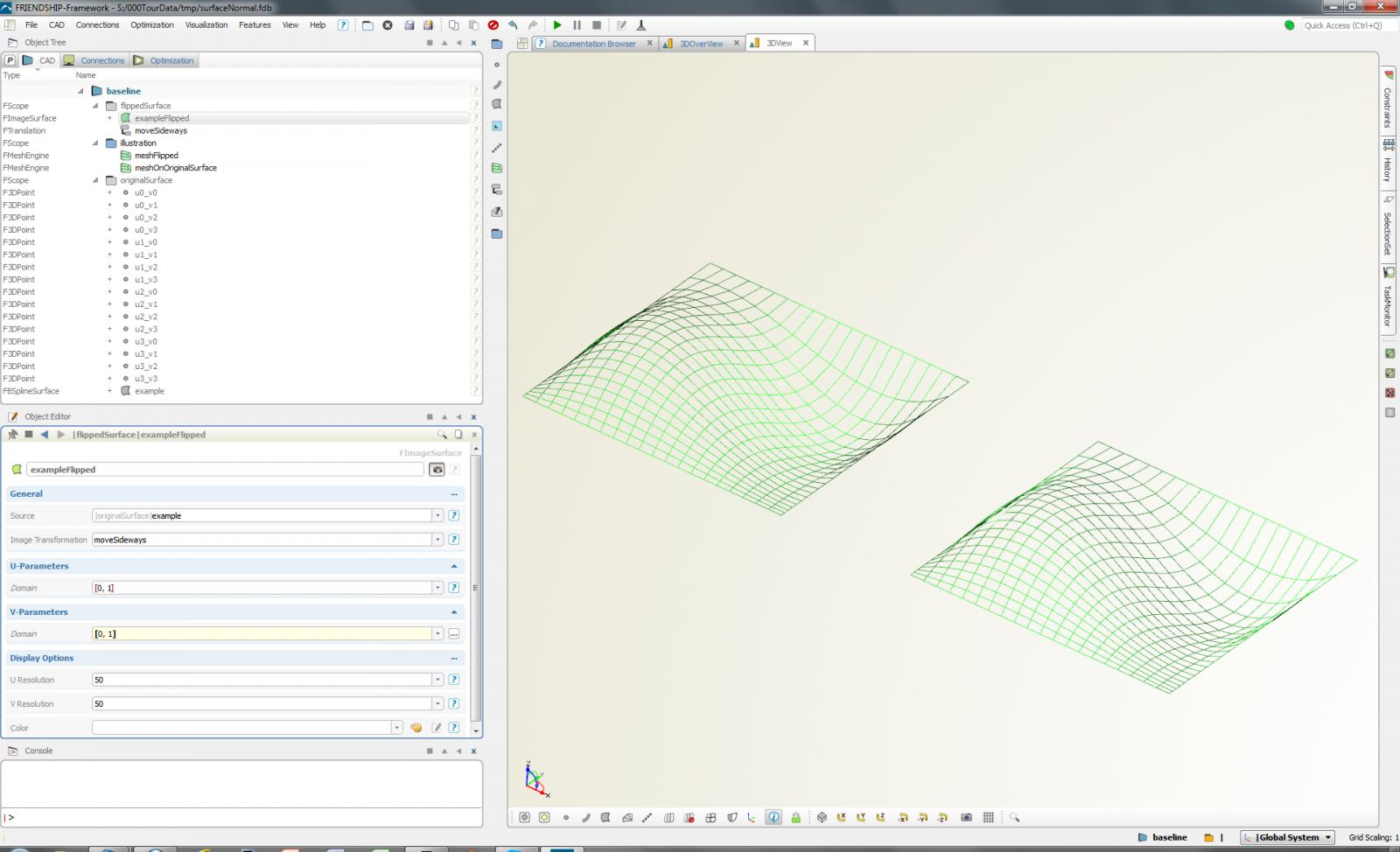
Task: Select the example FBSplineSurface in tree
Action: click(149, 391)
